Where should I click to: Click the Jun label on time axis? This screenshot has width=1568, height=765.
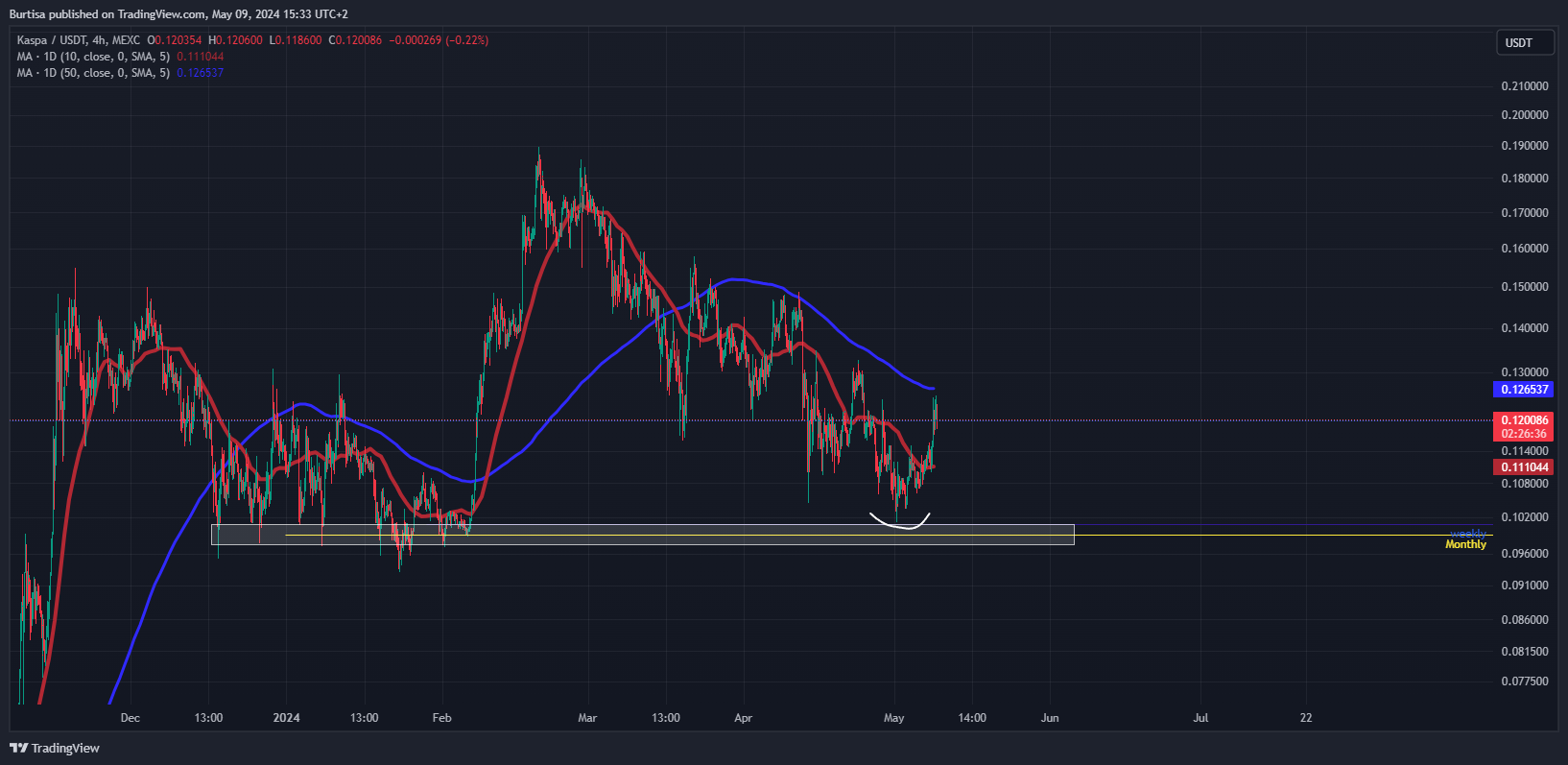click(x=1050, y=718)
